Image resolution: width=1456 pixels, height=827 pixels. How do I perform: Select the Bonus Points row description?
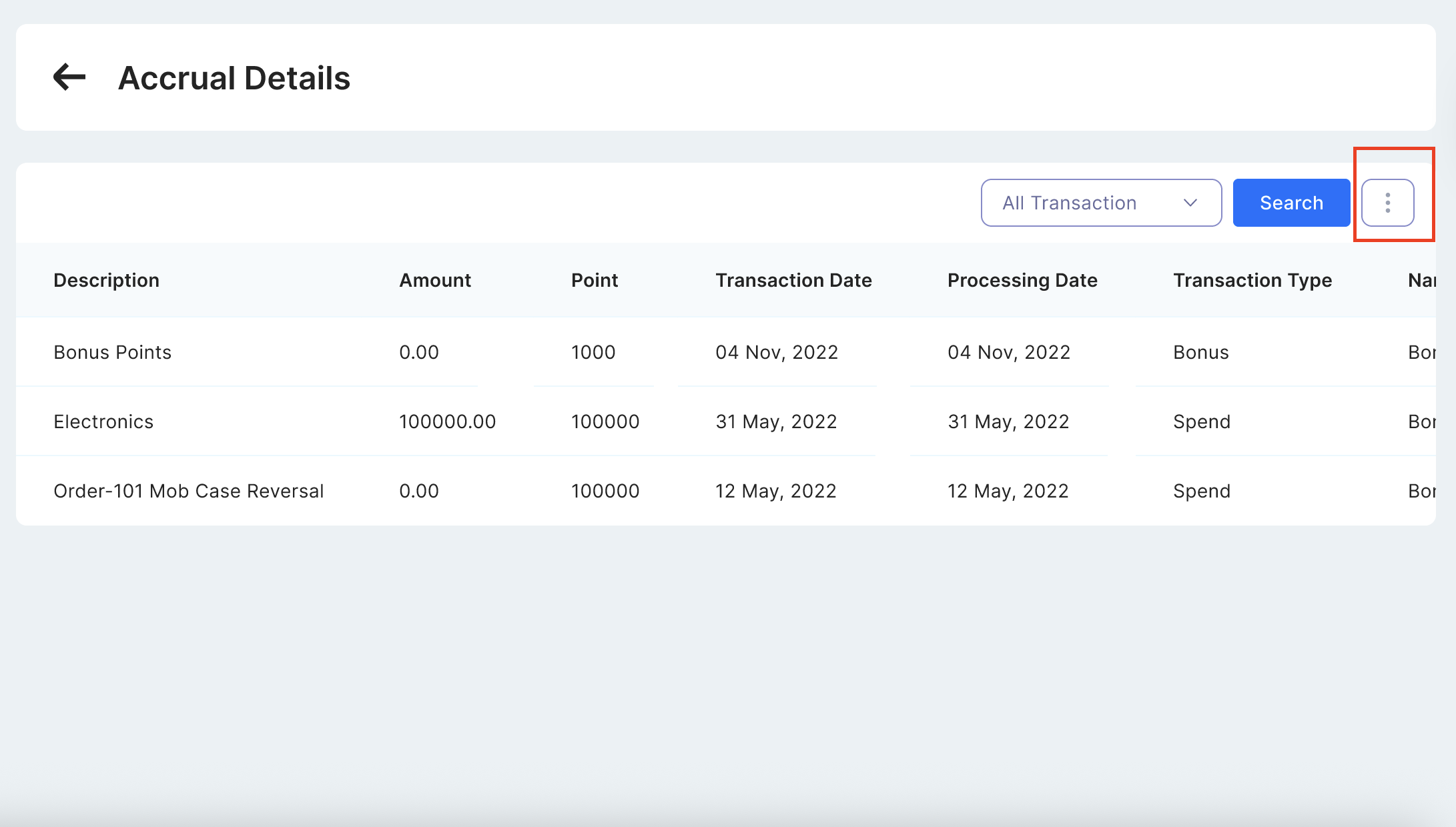point(112,352)
